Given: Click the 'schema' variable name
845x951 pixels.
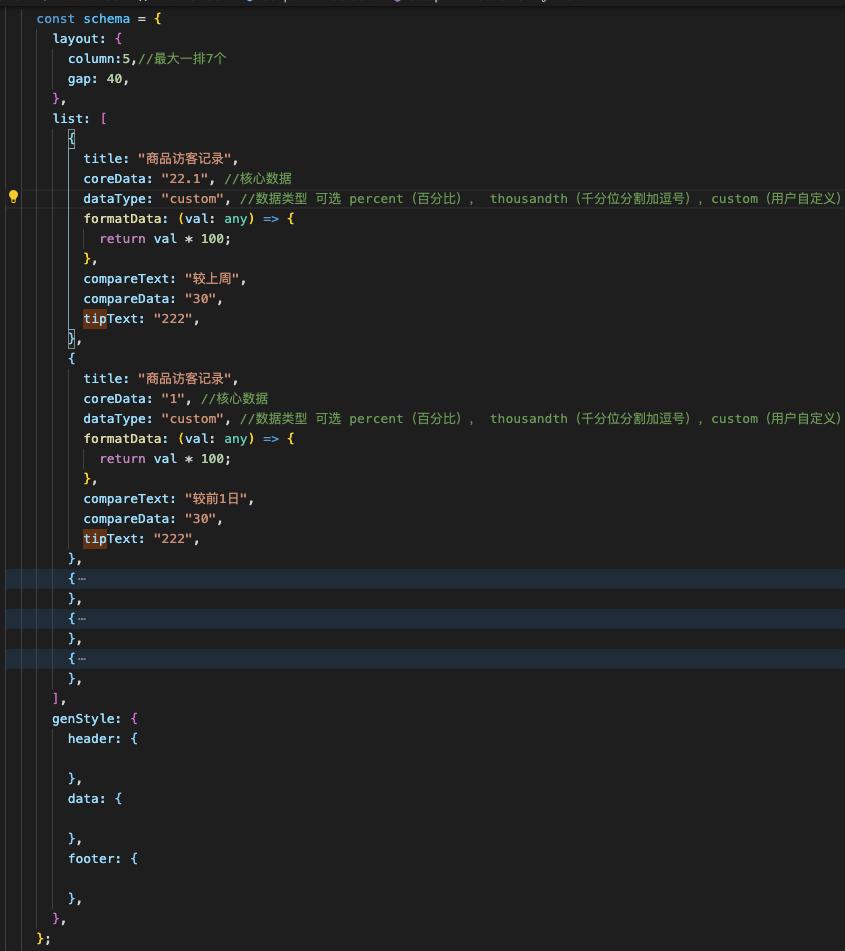Looking at the screenshot, I should (x=106, y=19).
